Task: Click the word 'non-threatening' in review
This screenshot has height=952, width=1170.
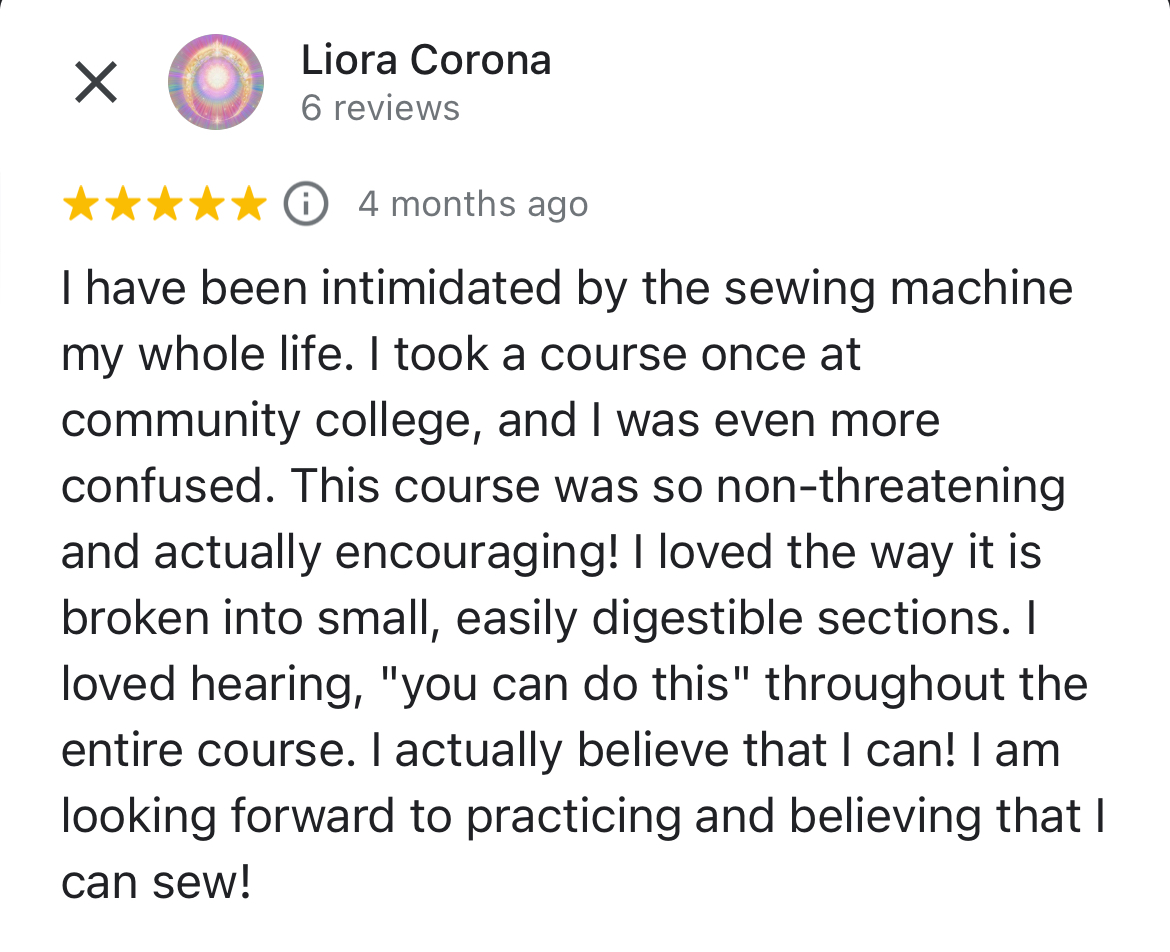Action: [x=890, y=486]
